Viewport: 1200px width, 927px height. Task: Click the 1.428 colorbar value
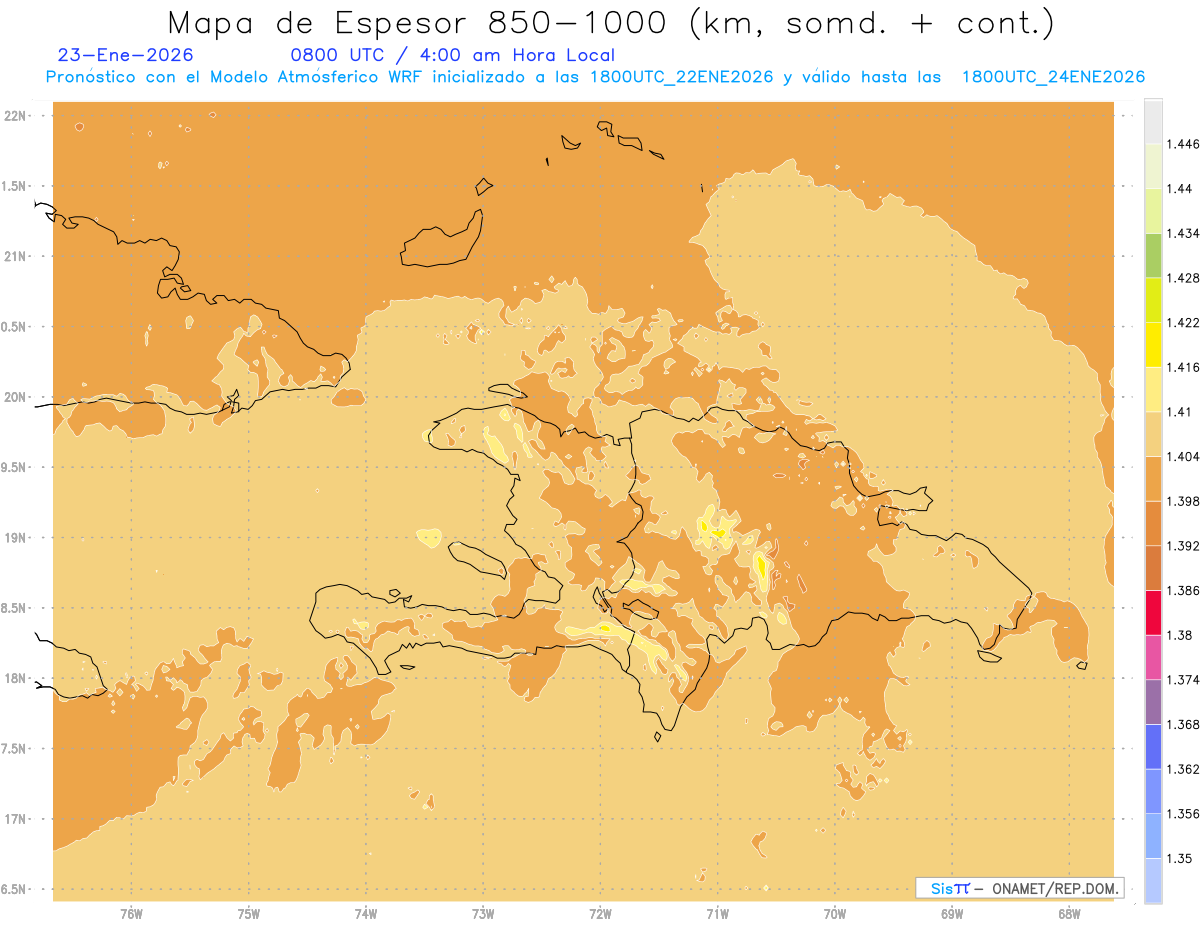1182,278
